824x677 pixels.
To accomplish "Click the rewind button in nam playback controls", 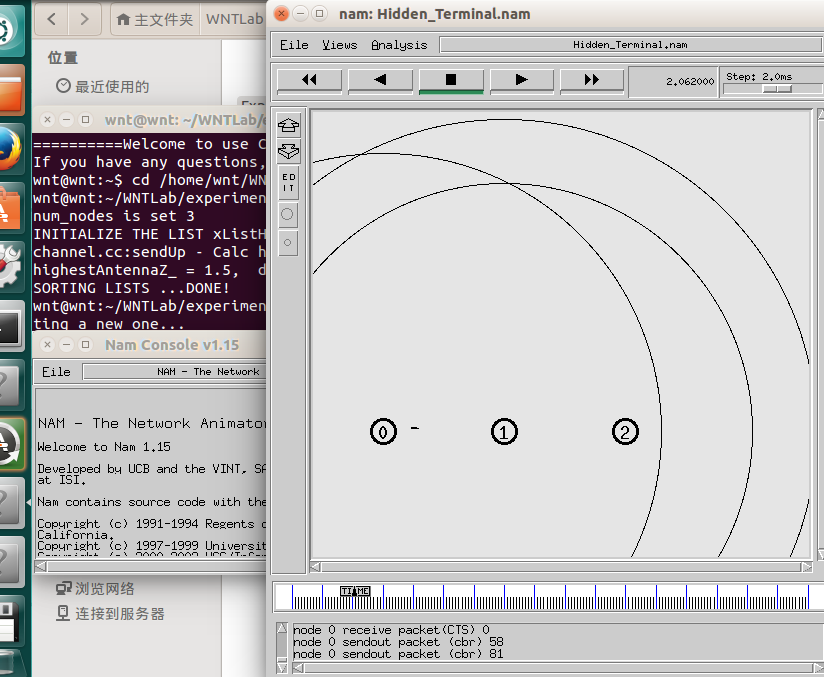I will pyautogui.click(x=309, y=80).
